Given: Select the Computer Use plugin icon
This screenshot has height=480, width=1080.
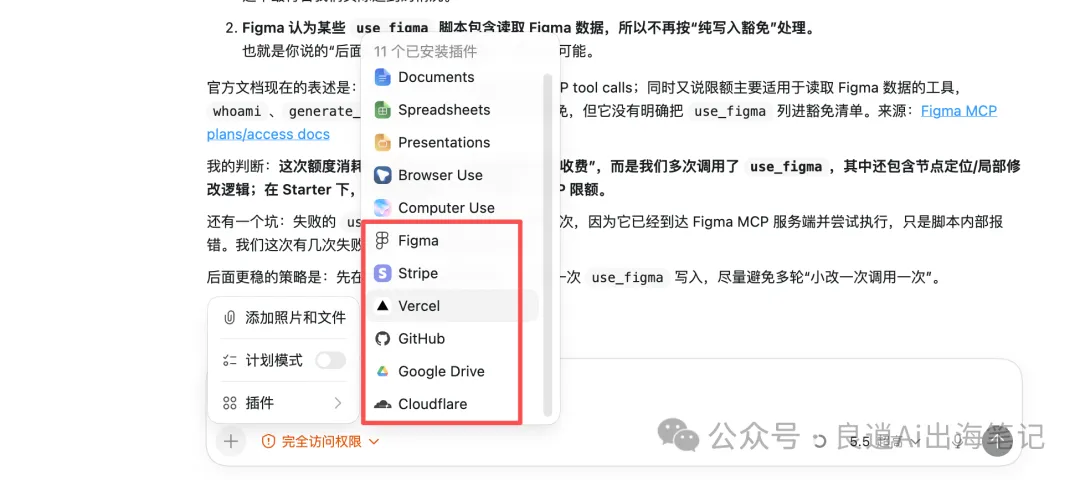Looking at the screenshot, I should pos(382,207).
